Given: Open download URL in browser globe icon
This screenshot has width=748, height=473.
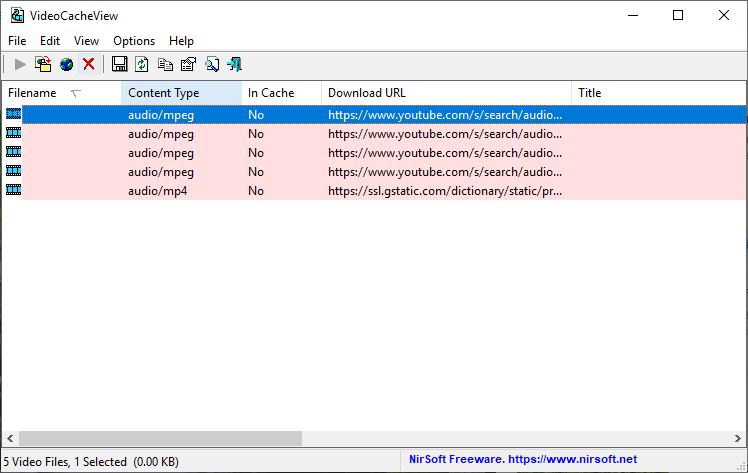Looking at the screenshot, I should click(66, 64).
